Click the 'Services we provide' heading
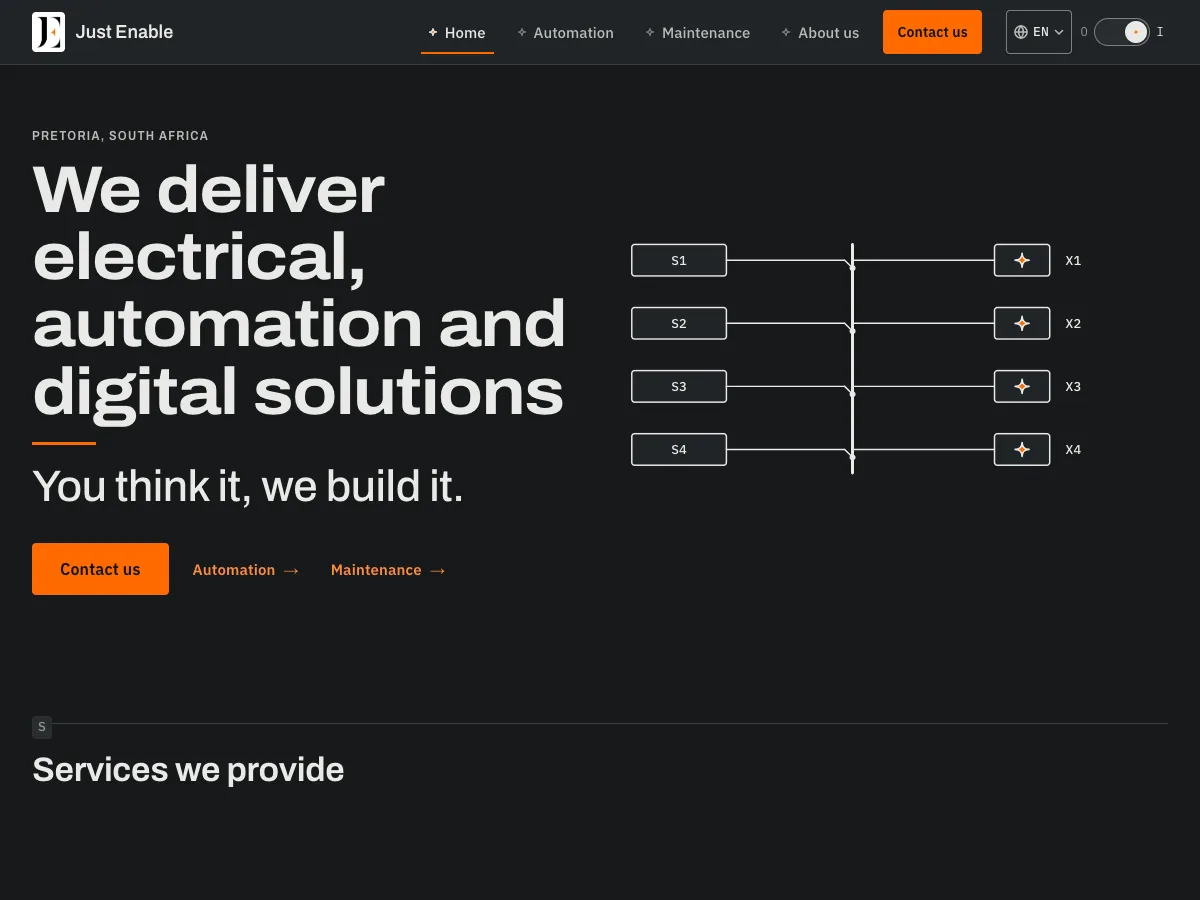The image size is (1200, 900). tap(188, 770)
